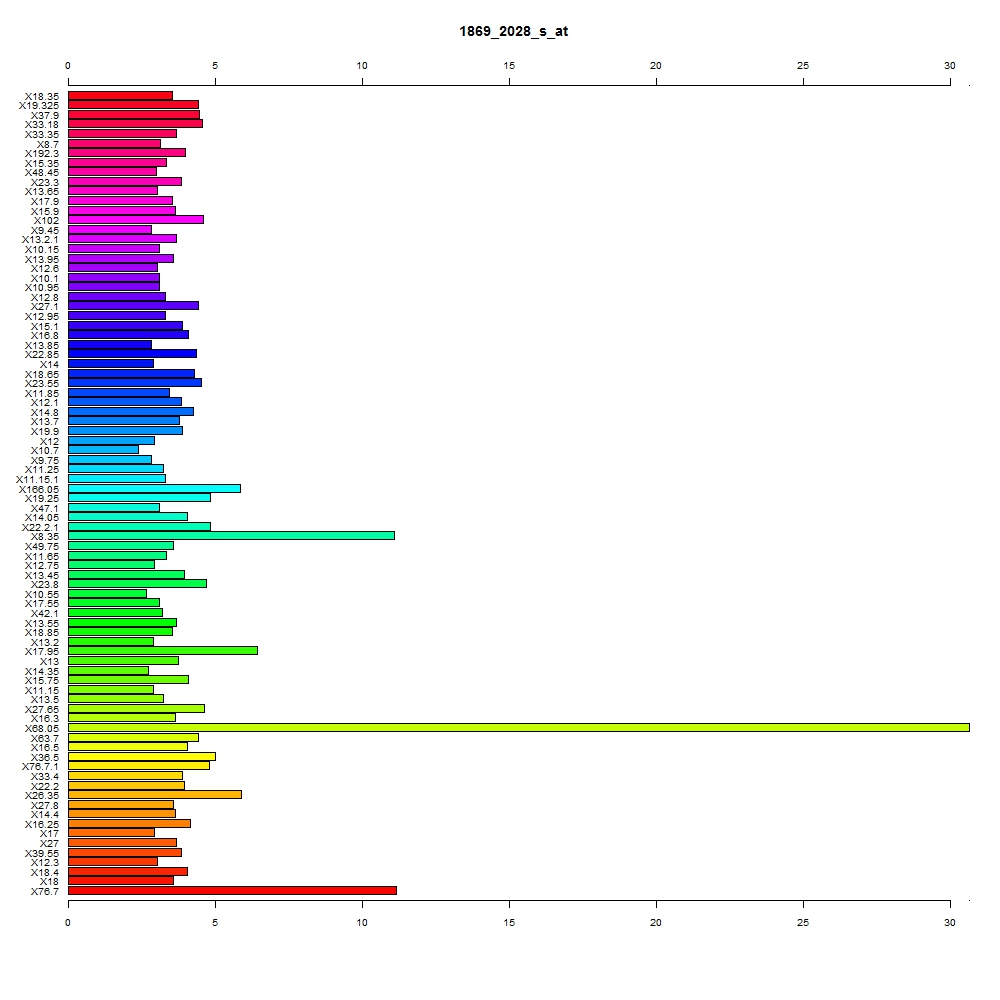The height and width of the screenshot is (1000, 1000).
Task: Click the X18.35 red bar at top
Action: (120, 96)
